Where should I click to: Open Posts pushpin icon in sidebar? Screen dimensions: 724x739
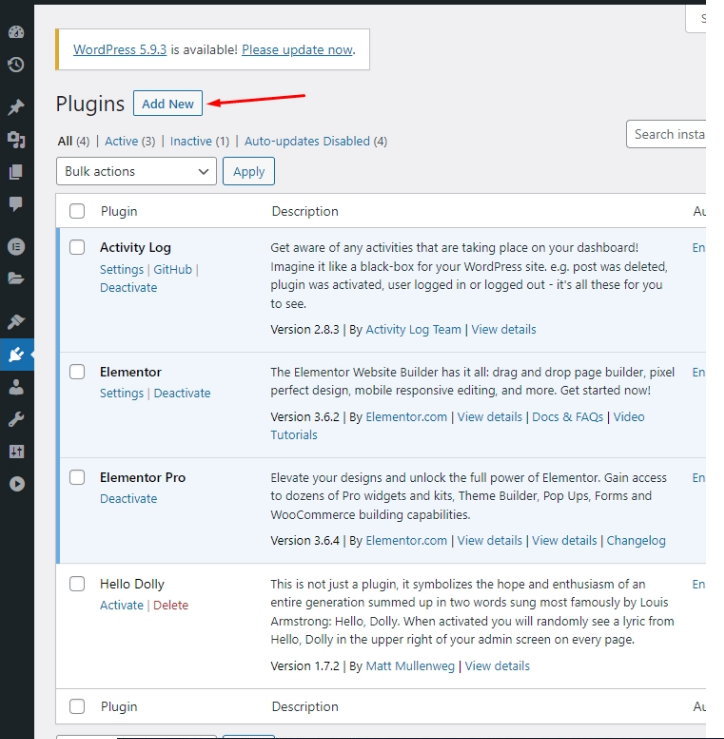click(x=16, y=107)
